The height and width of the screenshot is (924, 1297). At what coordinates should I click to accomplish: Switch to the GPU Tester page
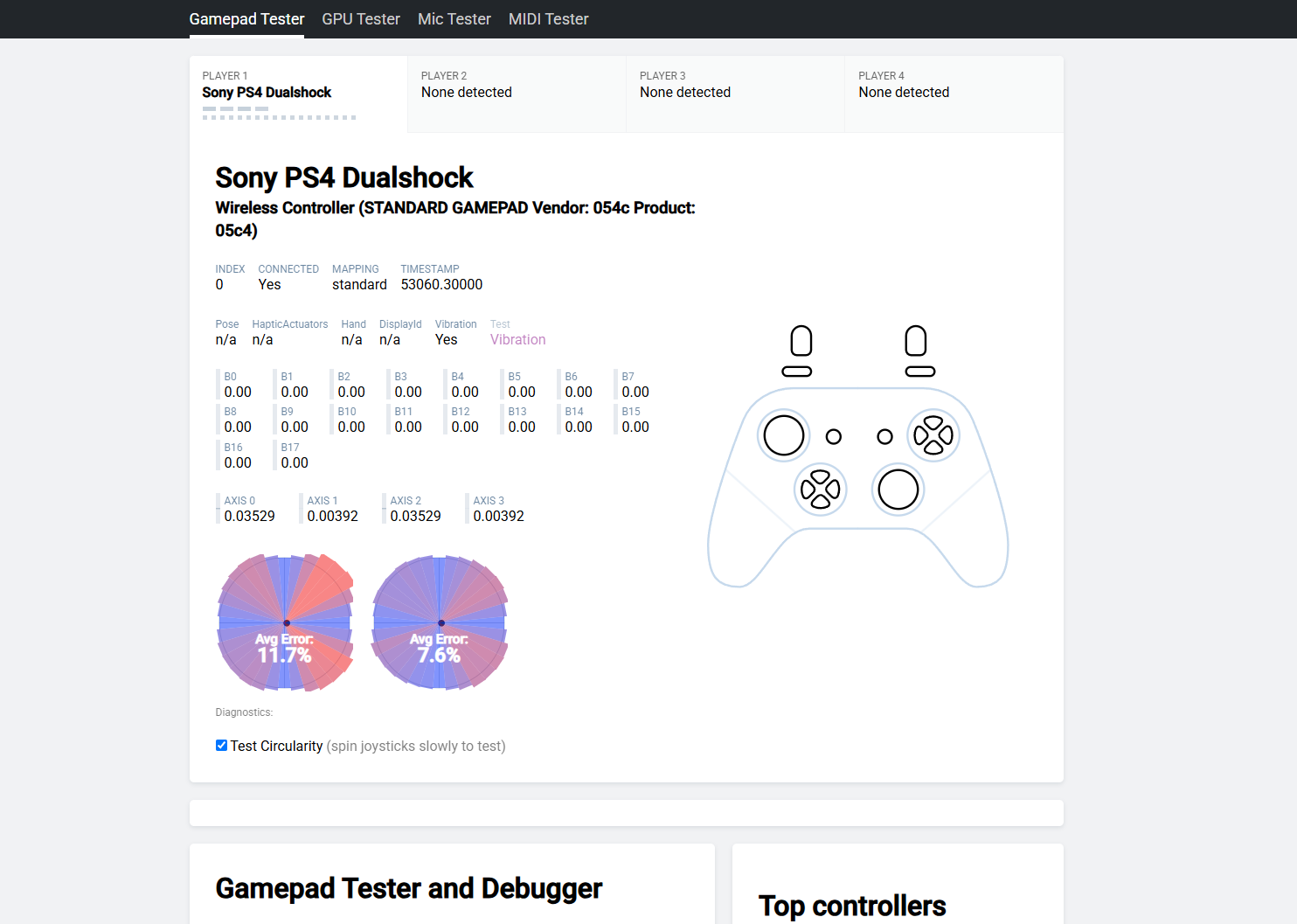click(361, 19)
